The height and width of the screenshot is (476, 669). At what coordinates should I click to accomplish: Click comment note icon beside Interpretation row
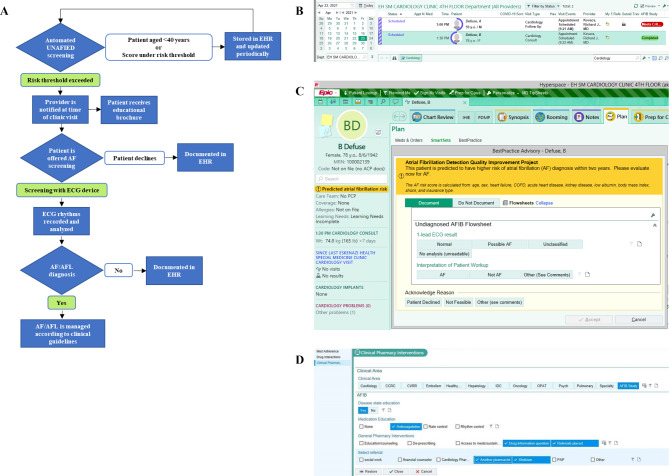tap(588, 275)
